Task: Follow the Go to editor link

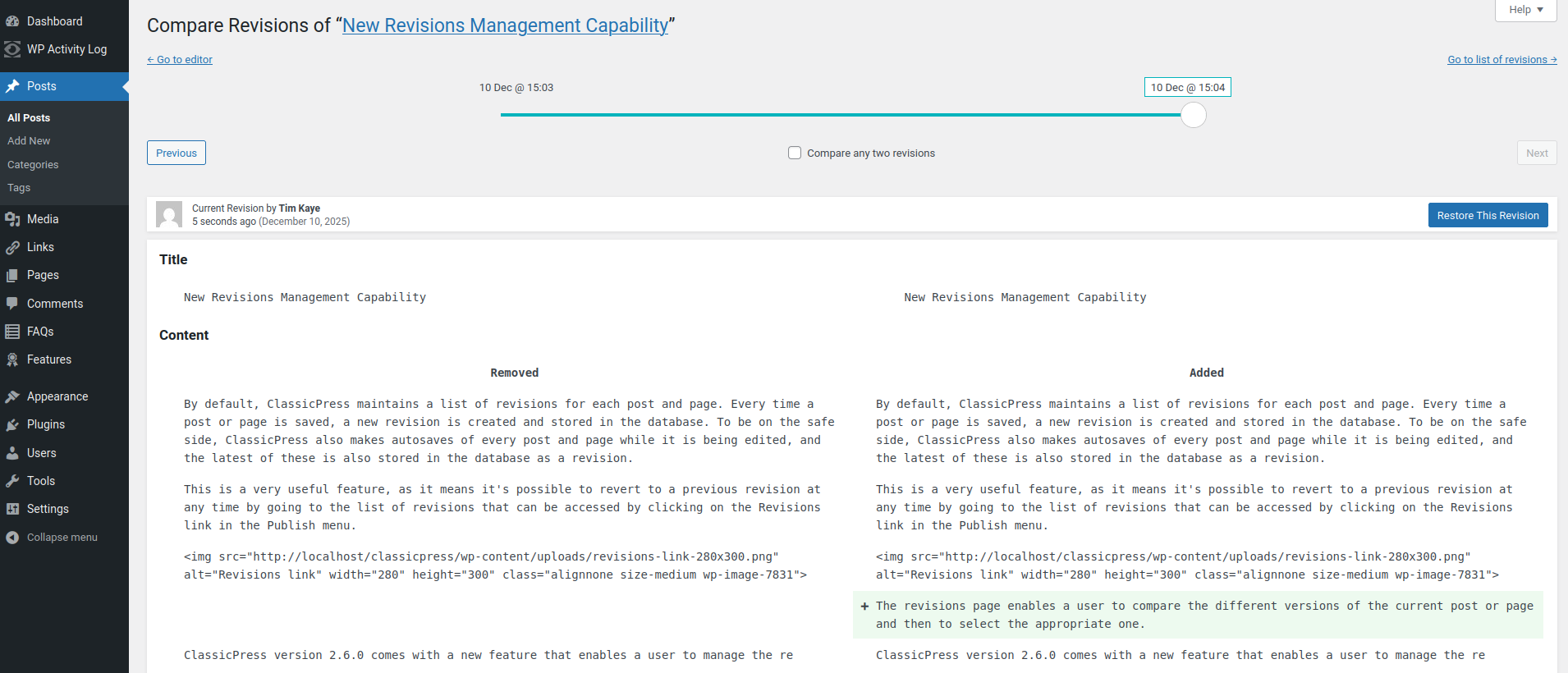Action: [180, 60]
